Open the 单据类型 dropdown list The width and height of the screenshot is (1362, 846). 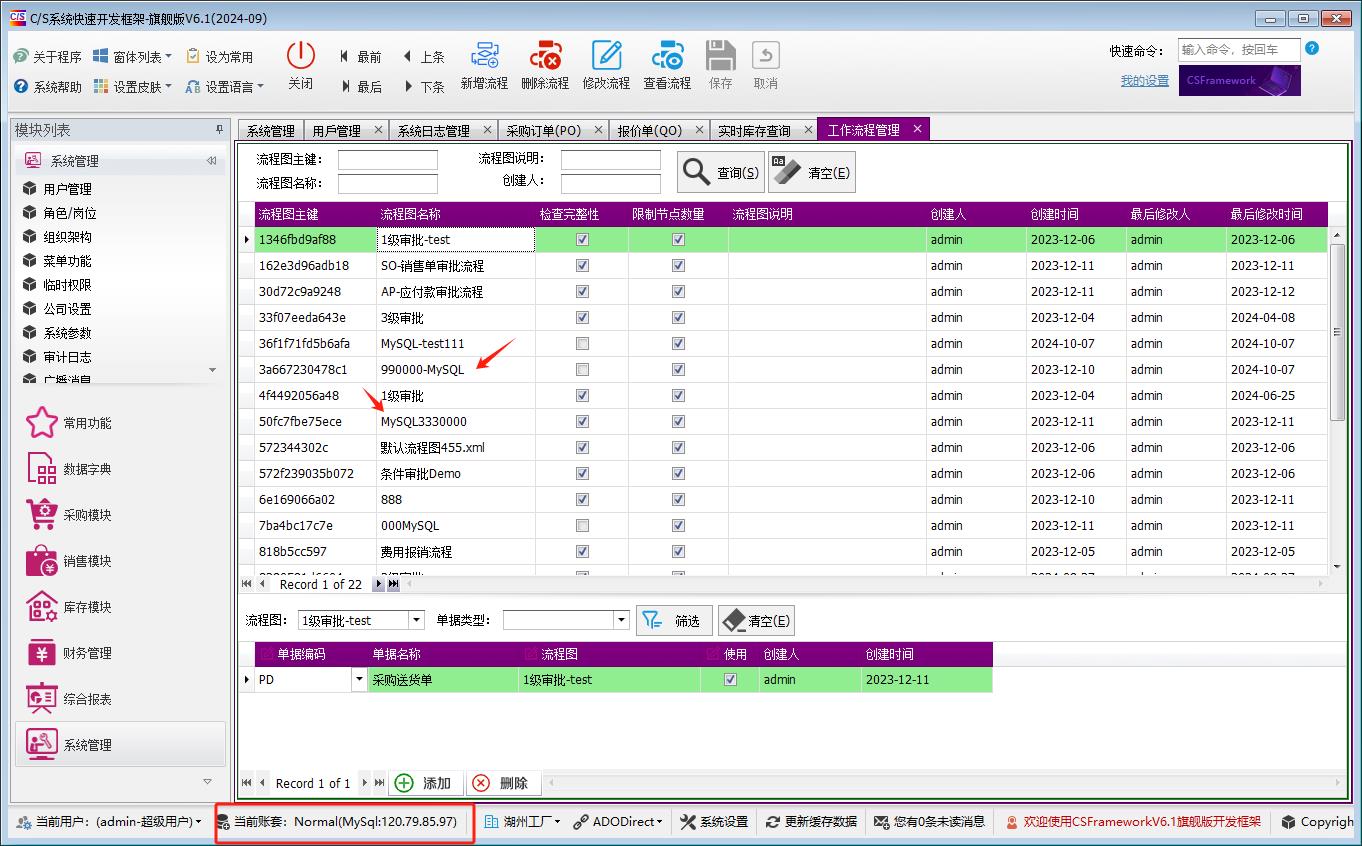621,621
